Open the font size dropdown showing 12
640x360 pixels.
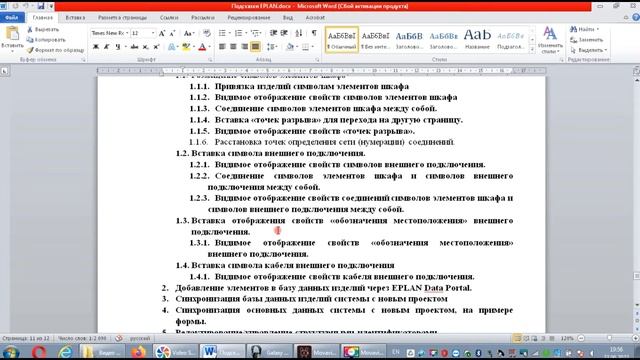153,33
